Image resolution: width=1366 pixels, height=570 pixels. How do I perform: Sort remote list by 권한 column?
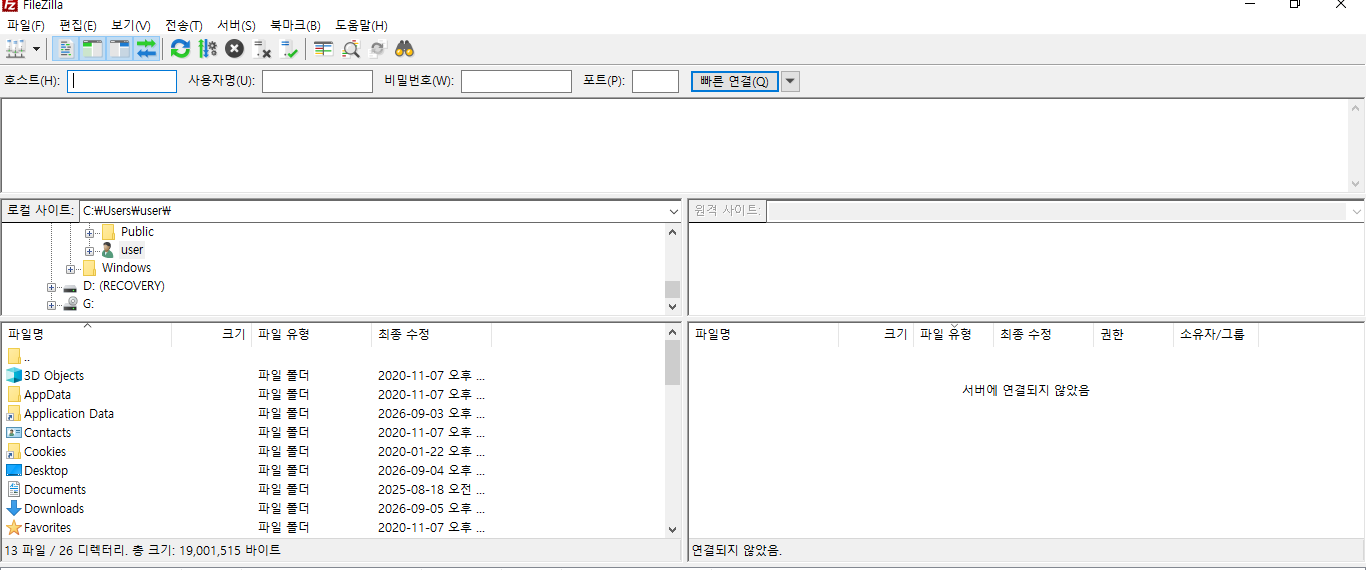(1133, 335)
